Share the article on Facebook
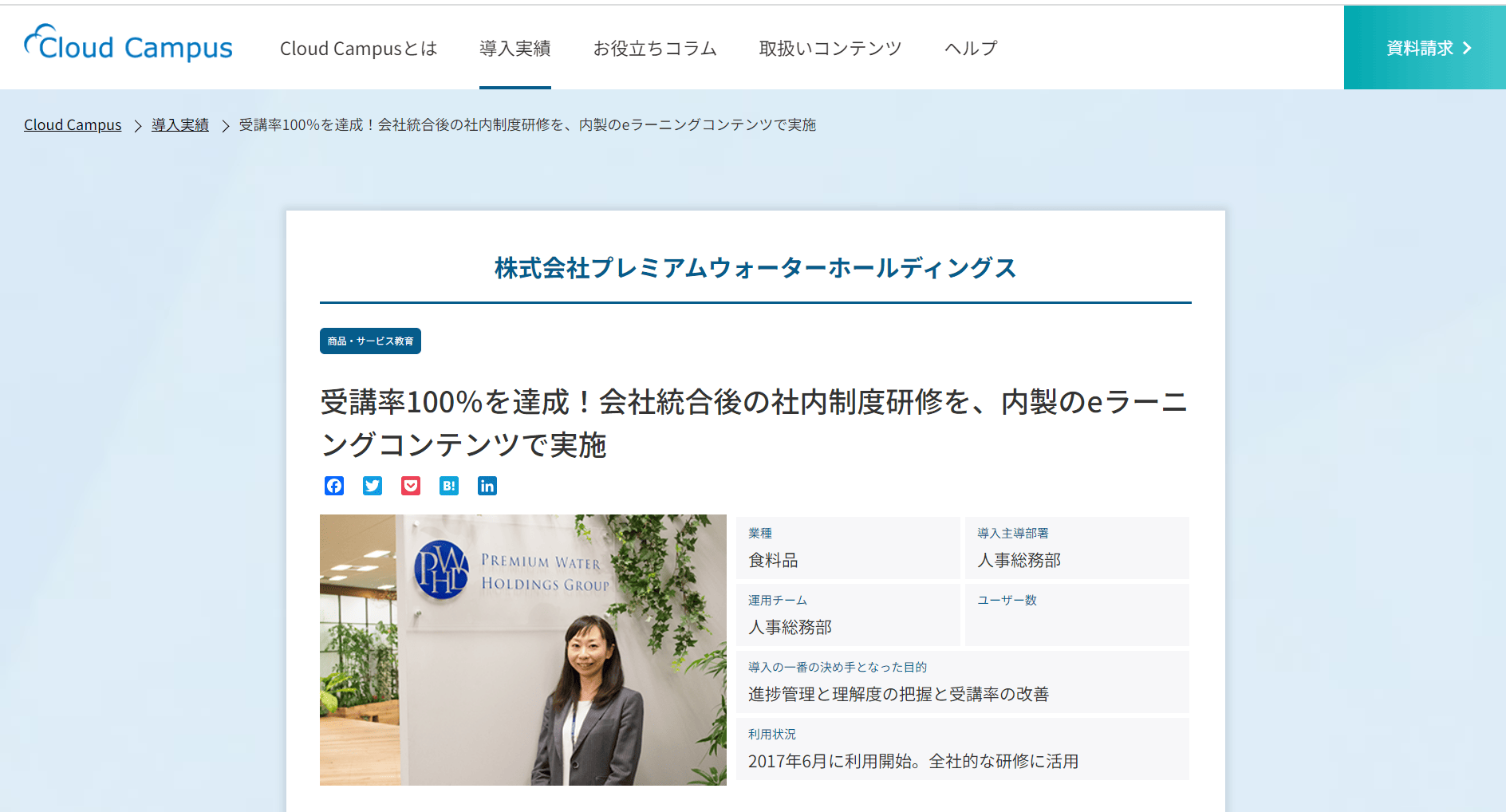Screen dimensions: 1506x812 [334, 486]
